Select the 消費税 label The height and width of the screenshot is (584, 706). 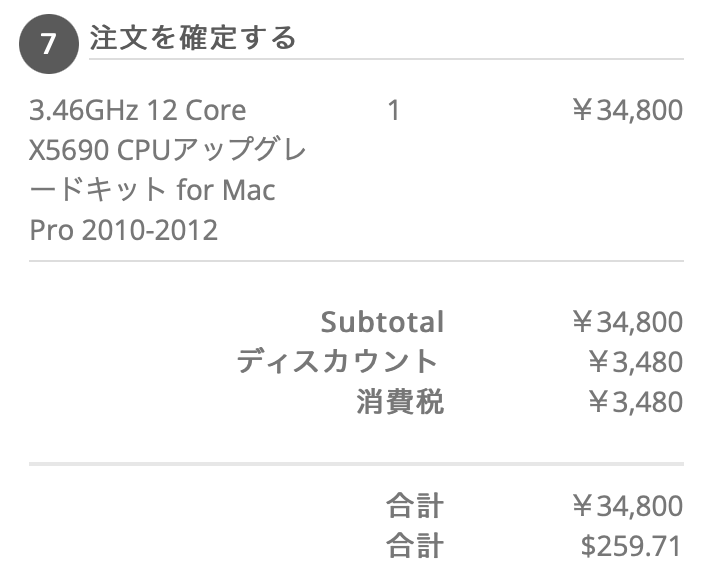coord(400,402)
